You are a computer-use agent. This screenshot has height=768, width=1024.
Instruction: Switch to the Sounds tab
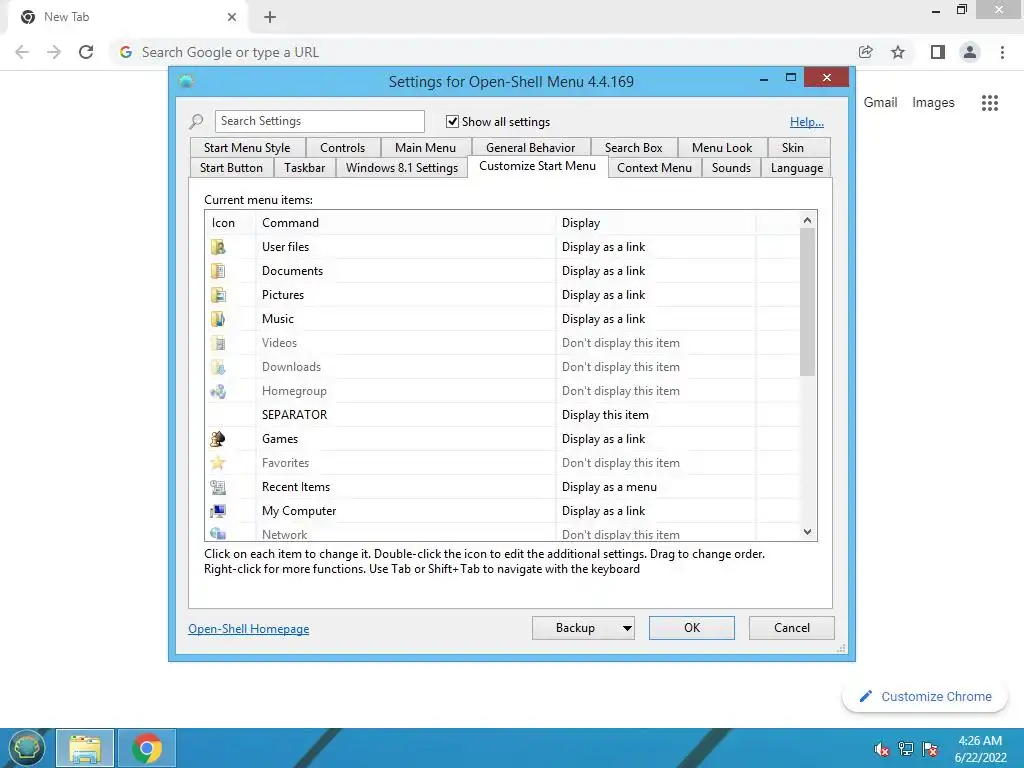point(731,168)
